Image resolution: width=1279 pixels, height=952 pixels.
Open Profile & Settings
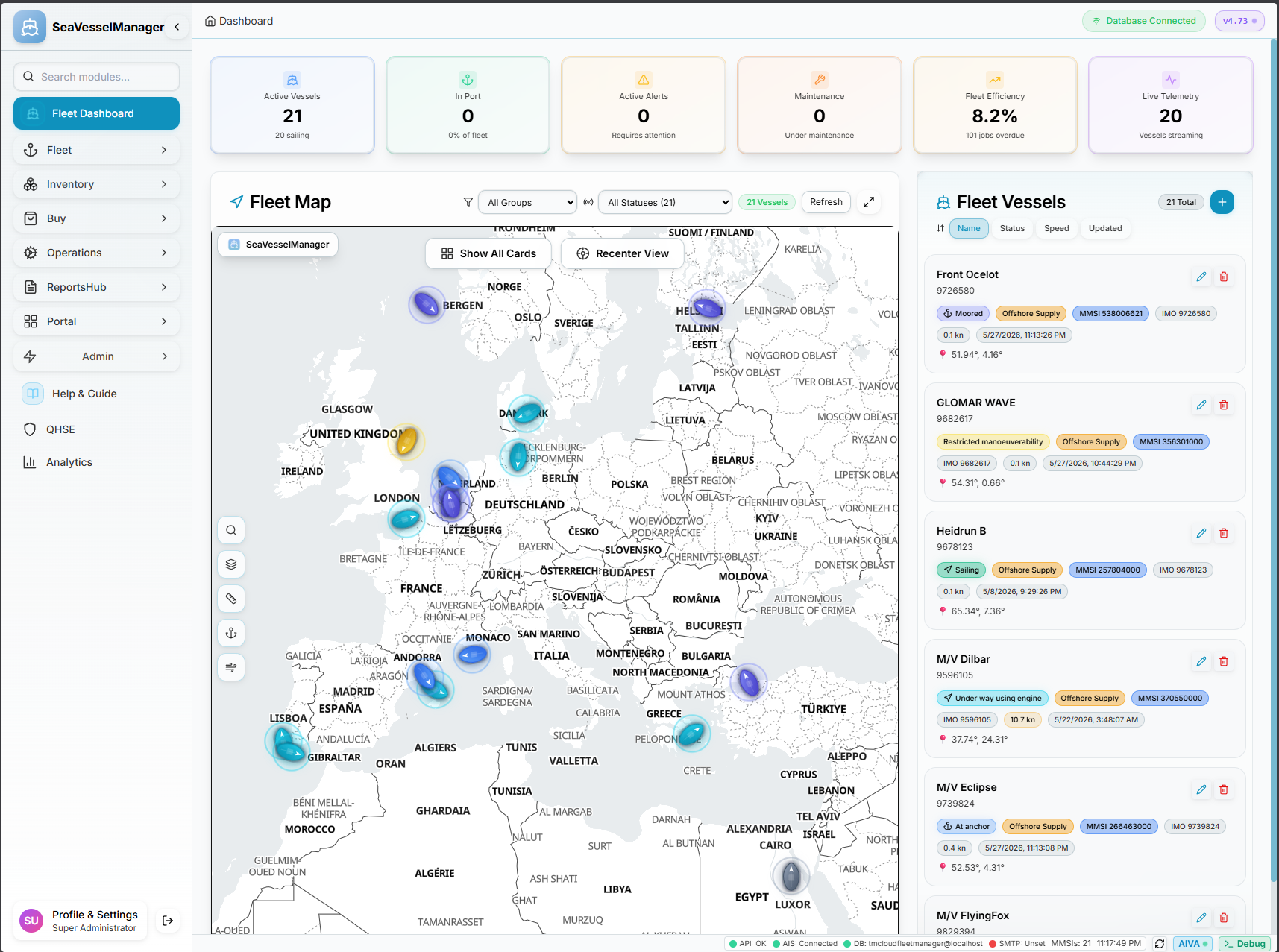[81, 921]
